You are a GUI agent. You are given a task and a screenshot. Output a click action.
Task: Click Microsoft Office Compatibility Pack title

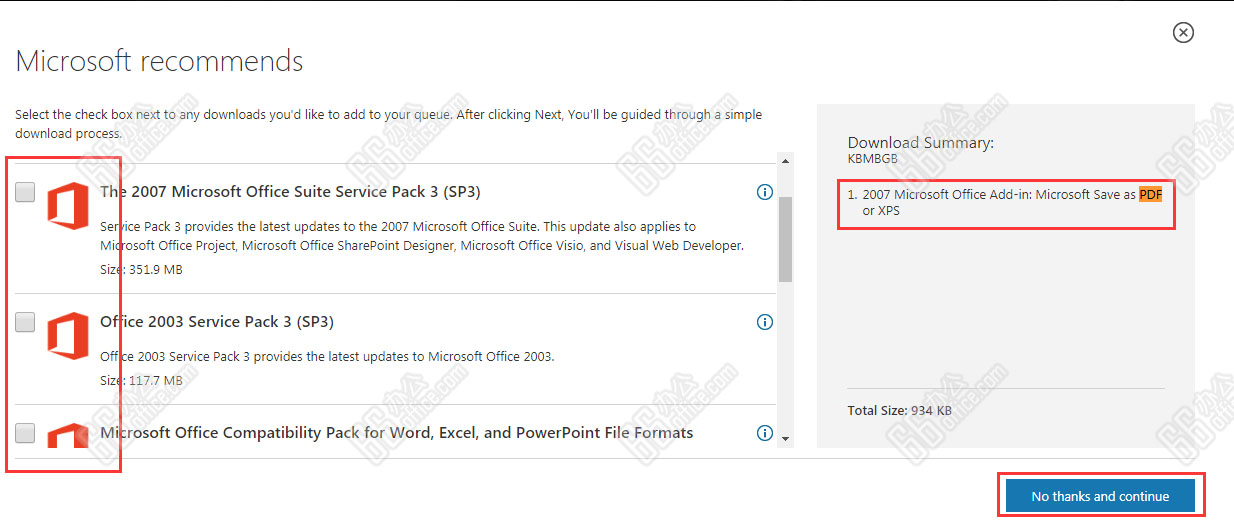click(396, 433)
